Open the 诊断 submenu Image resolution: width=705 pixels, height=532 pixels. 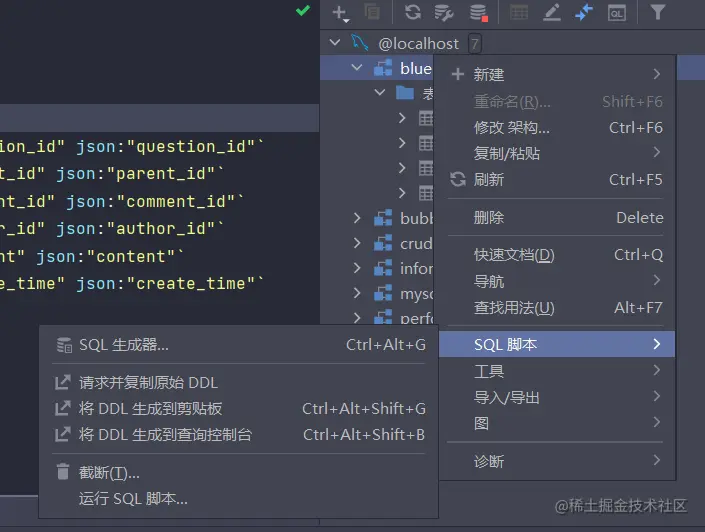point(557,461)
